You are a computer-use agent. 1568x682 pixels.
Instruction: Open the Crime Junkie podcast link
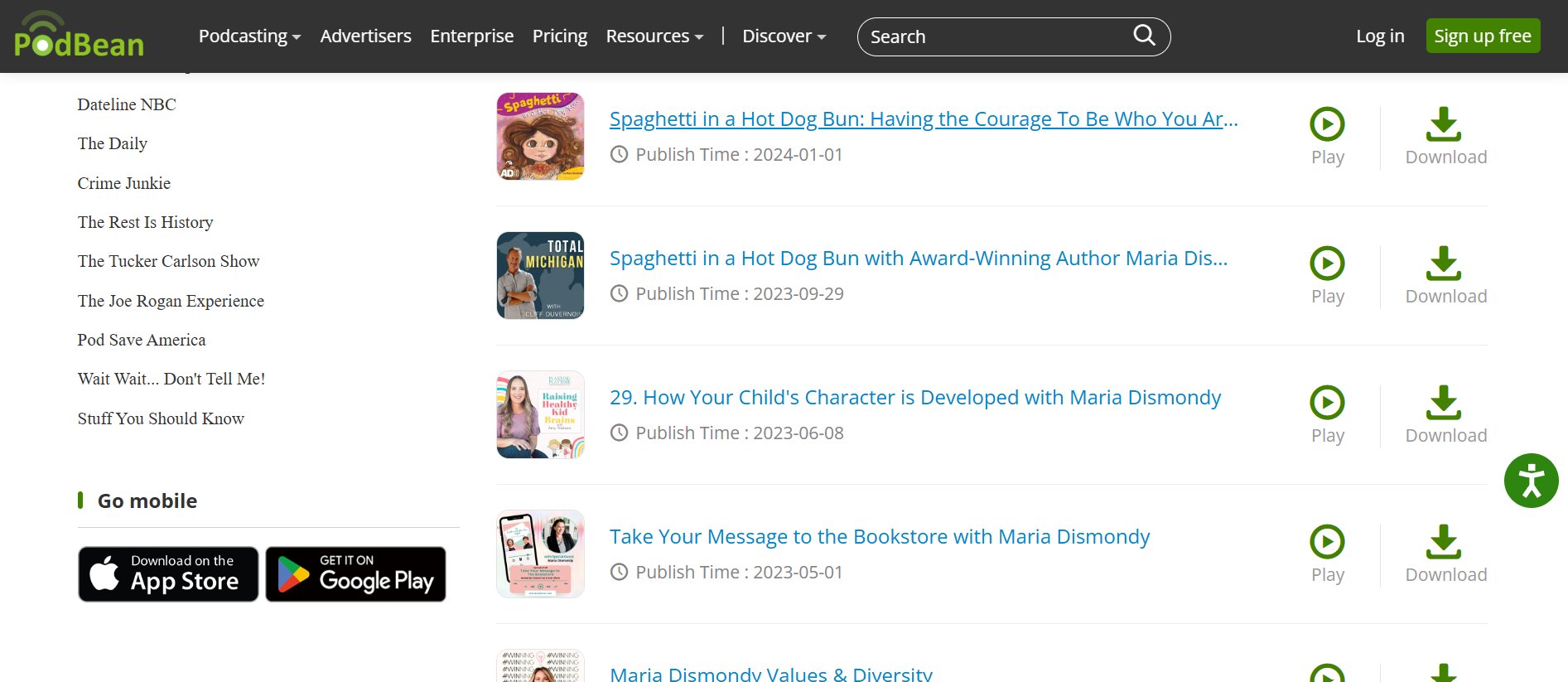click(x=124, y=183)
